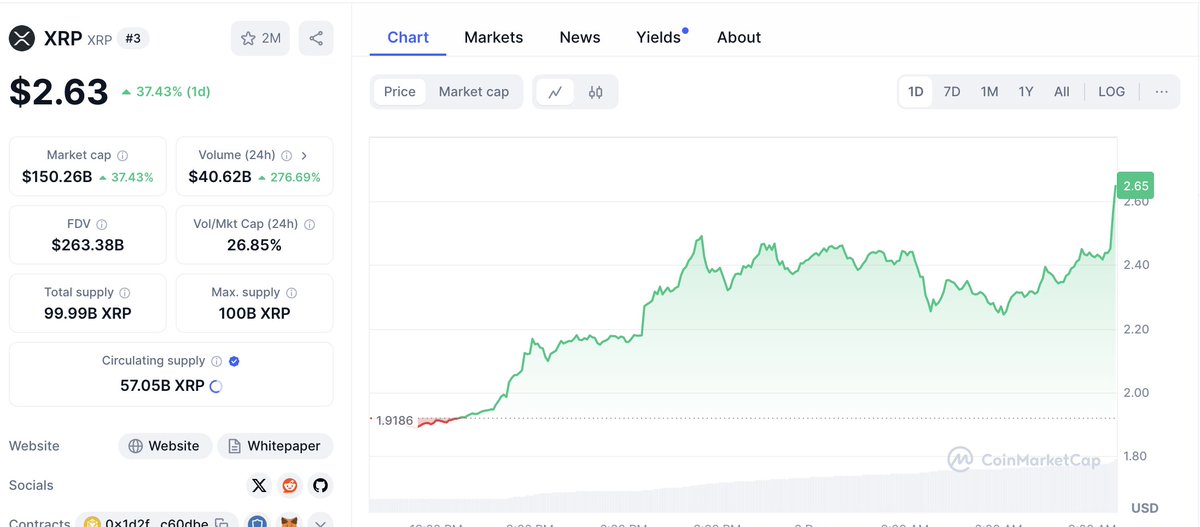1200x527 pixels.
Task: Enable the LOG scale option
Action: click(x=1112, y=92)
